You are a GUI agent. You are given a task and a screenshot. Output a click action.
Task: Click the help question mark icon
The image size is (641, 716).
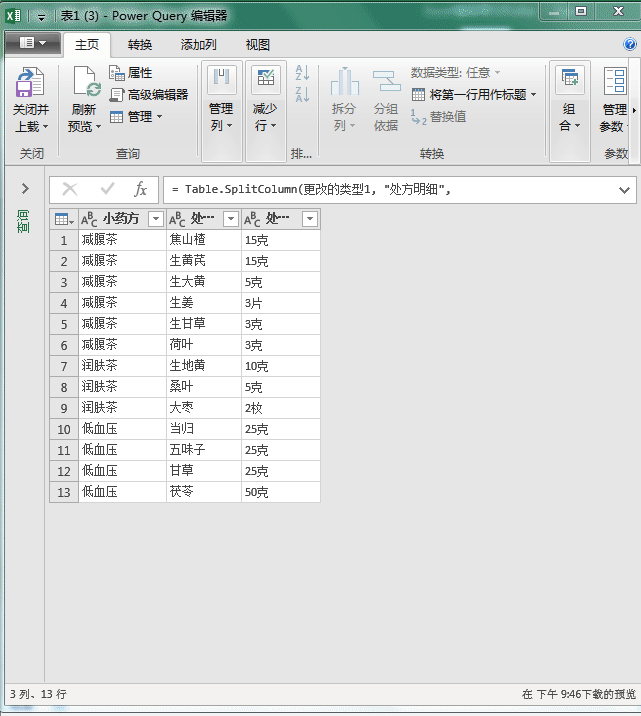point(630,44)
